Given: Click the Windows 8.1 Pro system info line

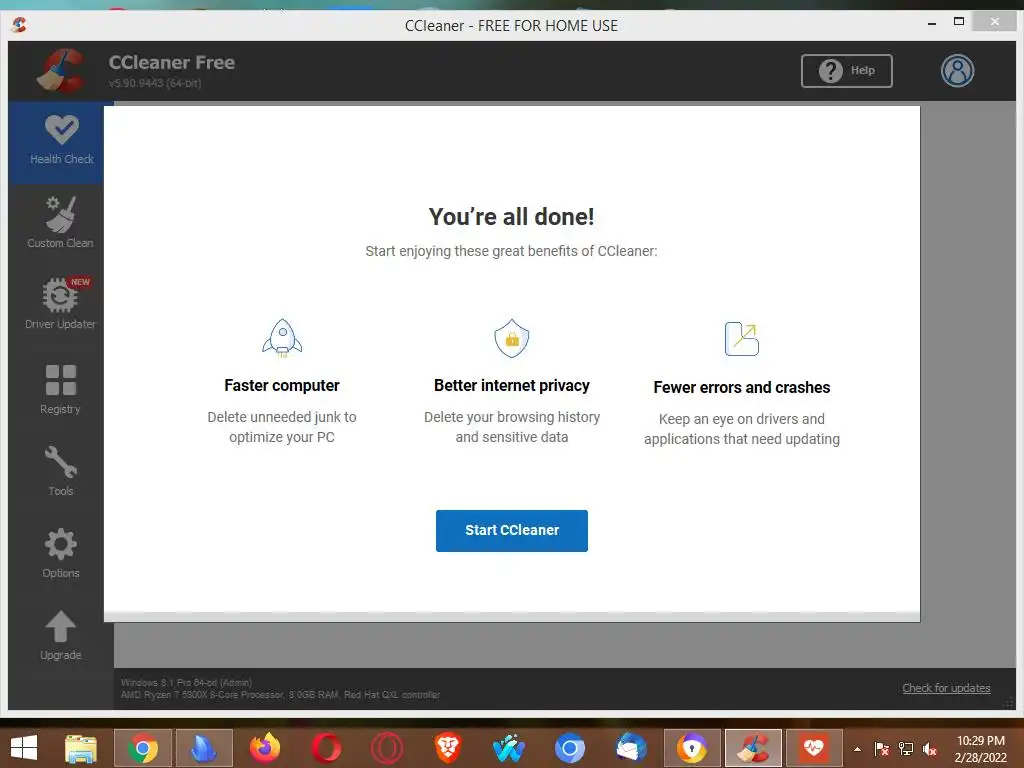Looking at the screenshot, I should tap(186, 682).
